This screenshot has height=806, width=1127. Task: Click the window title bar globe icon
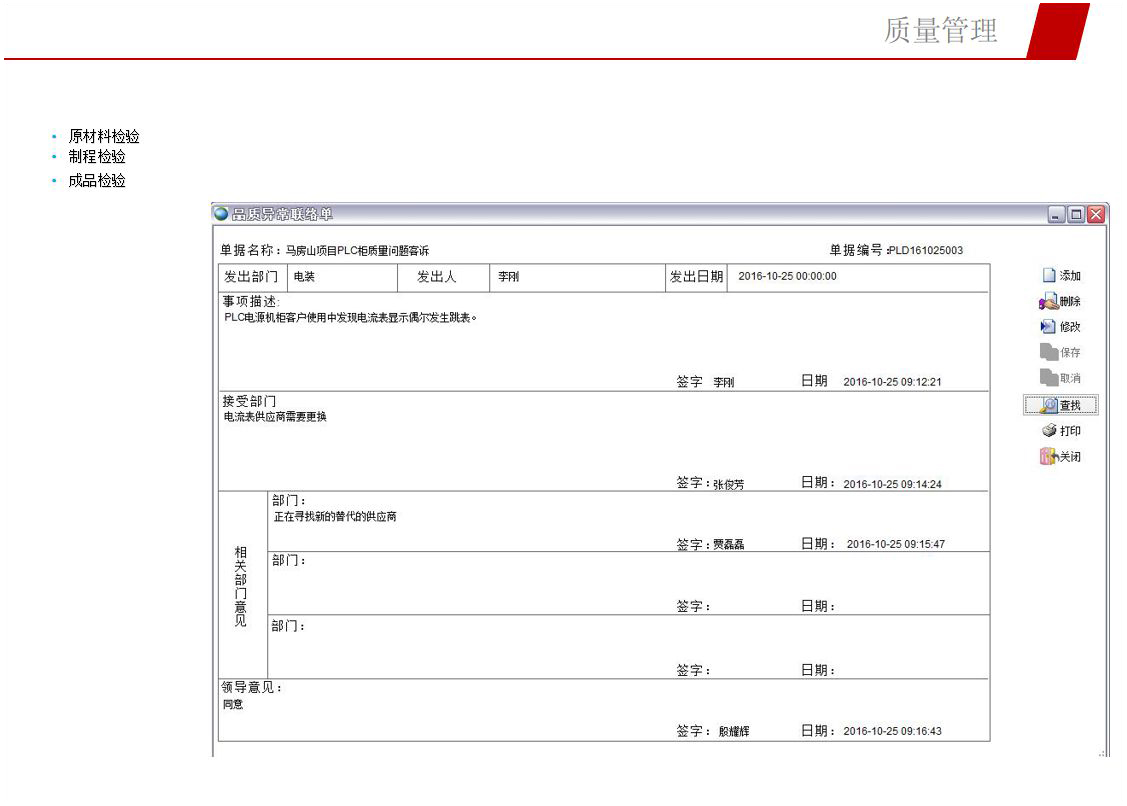221,214
